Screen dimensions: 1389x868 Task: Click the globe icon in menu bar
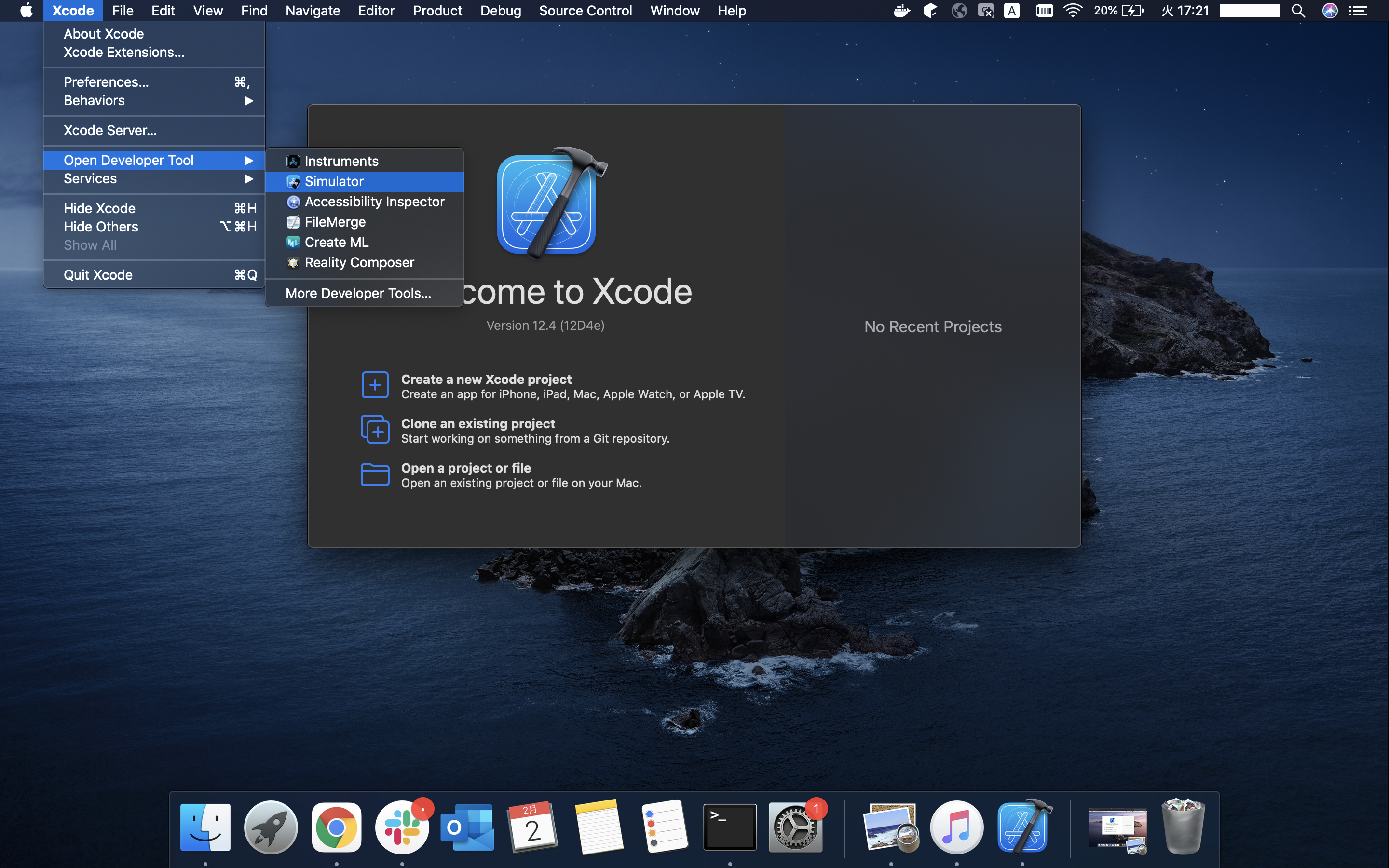958,10
